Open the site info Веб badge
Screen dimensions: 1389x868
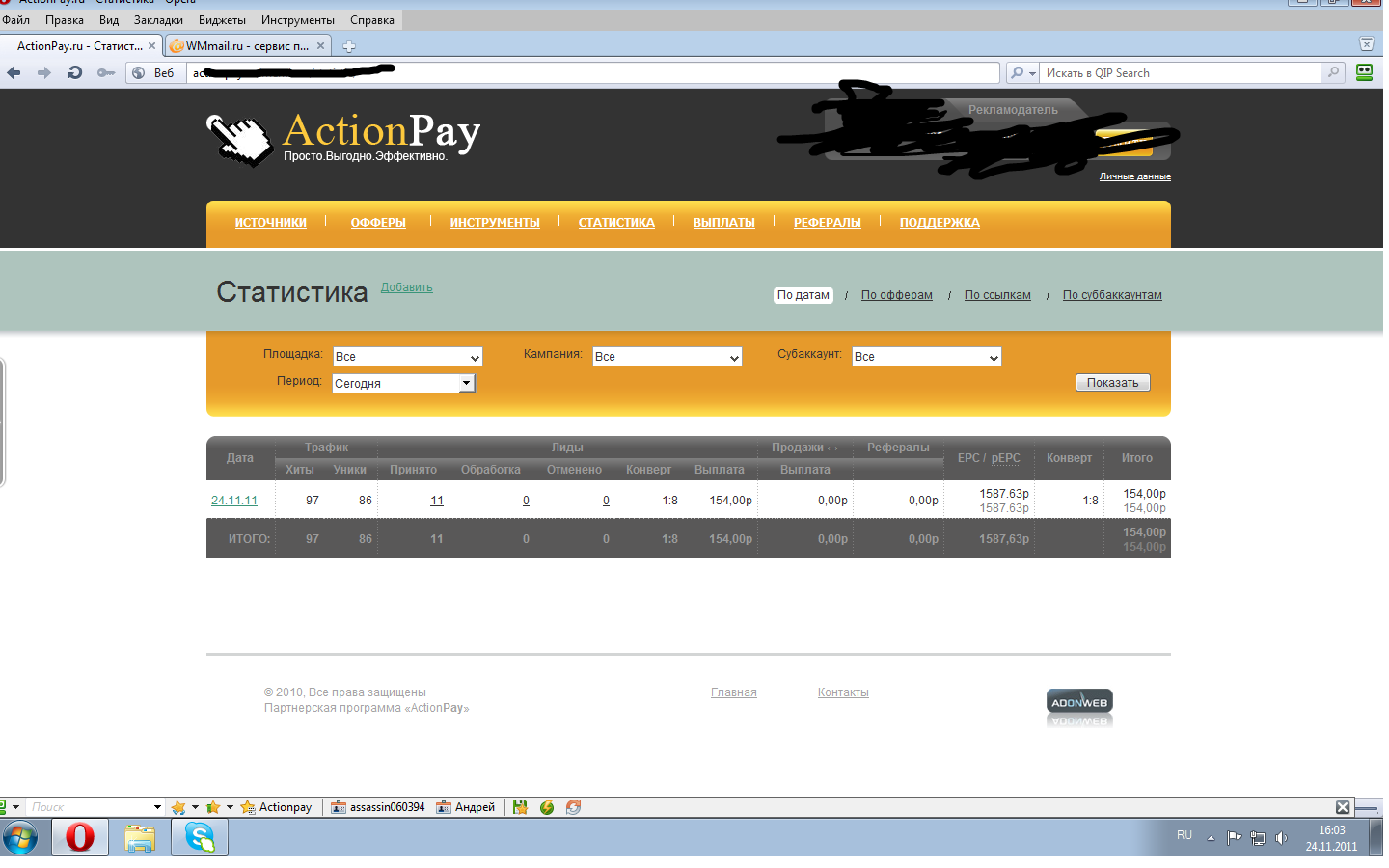pos(154,72)
